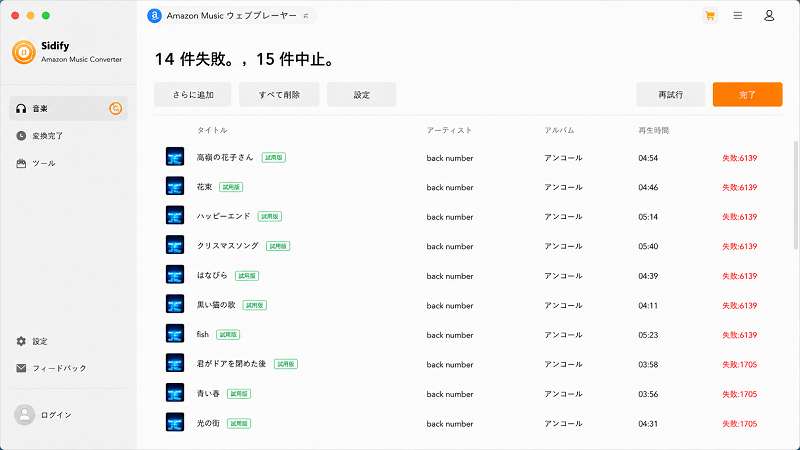Click album thumbnail of ハッピーエンド
Viewport: 800px width, 450px height.
(175, 215)
